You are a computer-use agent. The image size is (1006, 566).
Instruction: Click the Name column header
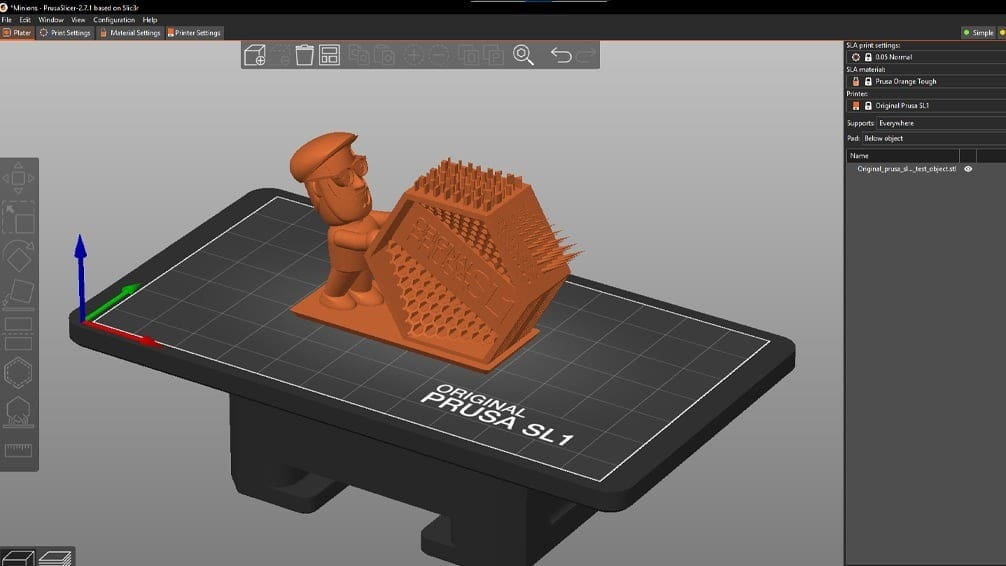pos(903,156)
